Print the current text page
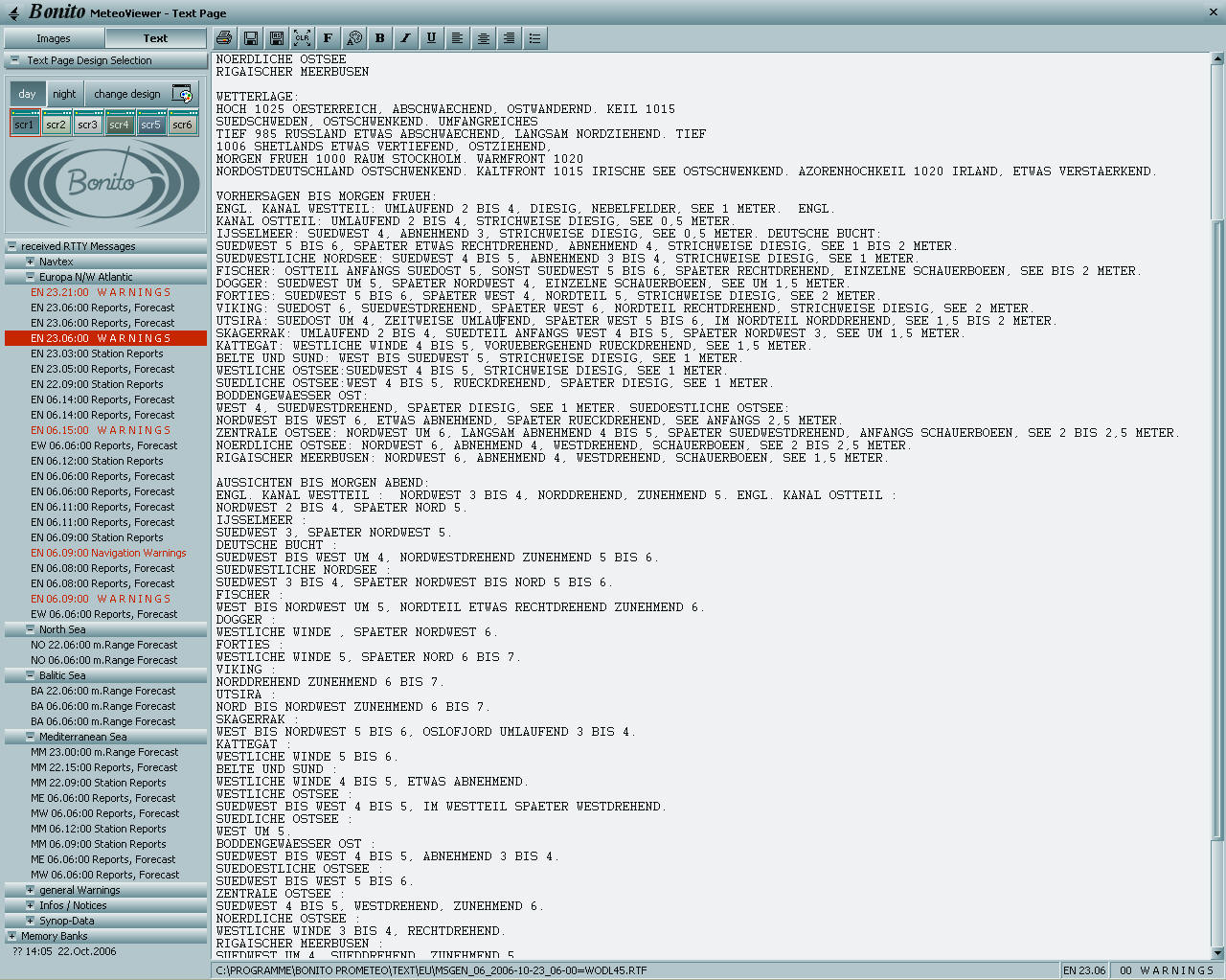Viewport: 1226px width, 980px height. coord(224,38)
